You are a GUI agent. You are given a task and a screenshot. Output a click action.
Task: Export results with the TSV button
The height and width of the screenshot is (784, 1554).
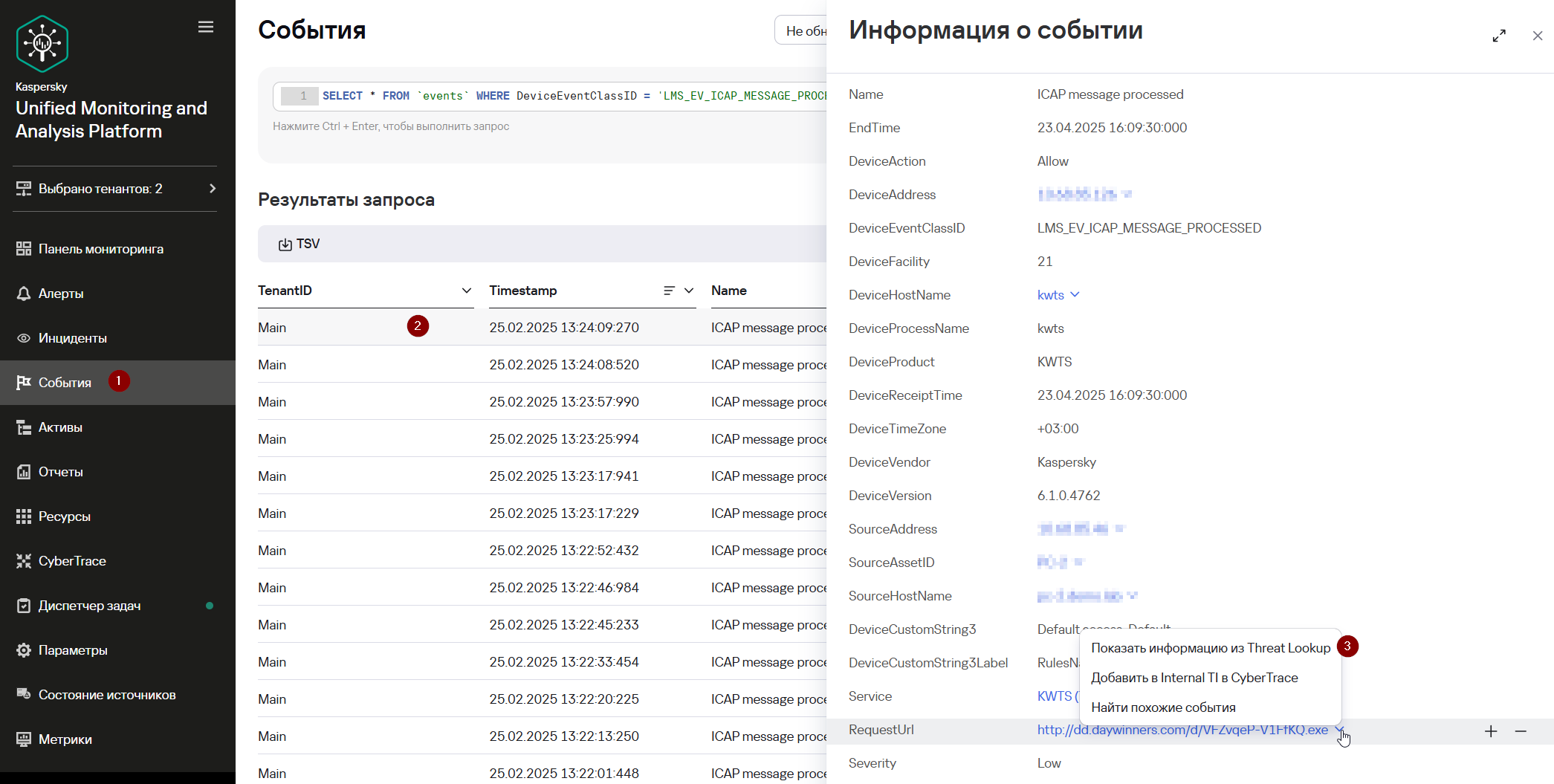point(299,244)
